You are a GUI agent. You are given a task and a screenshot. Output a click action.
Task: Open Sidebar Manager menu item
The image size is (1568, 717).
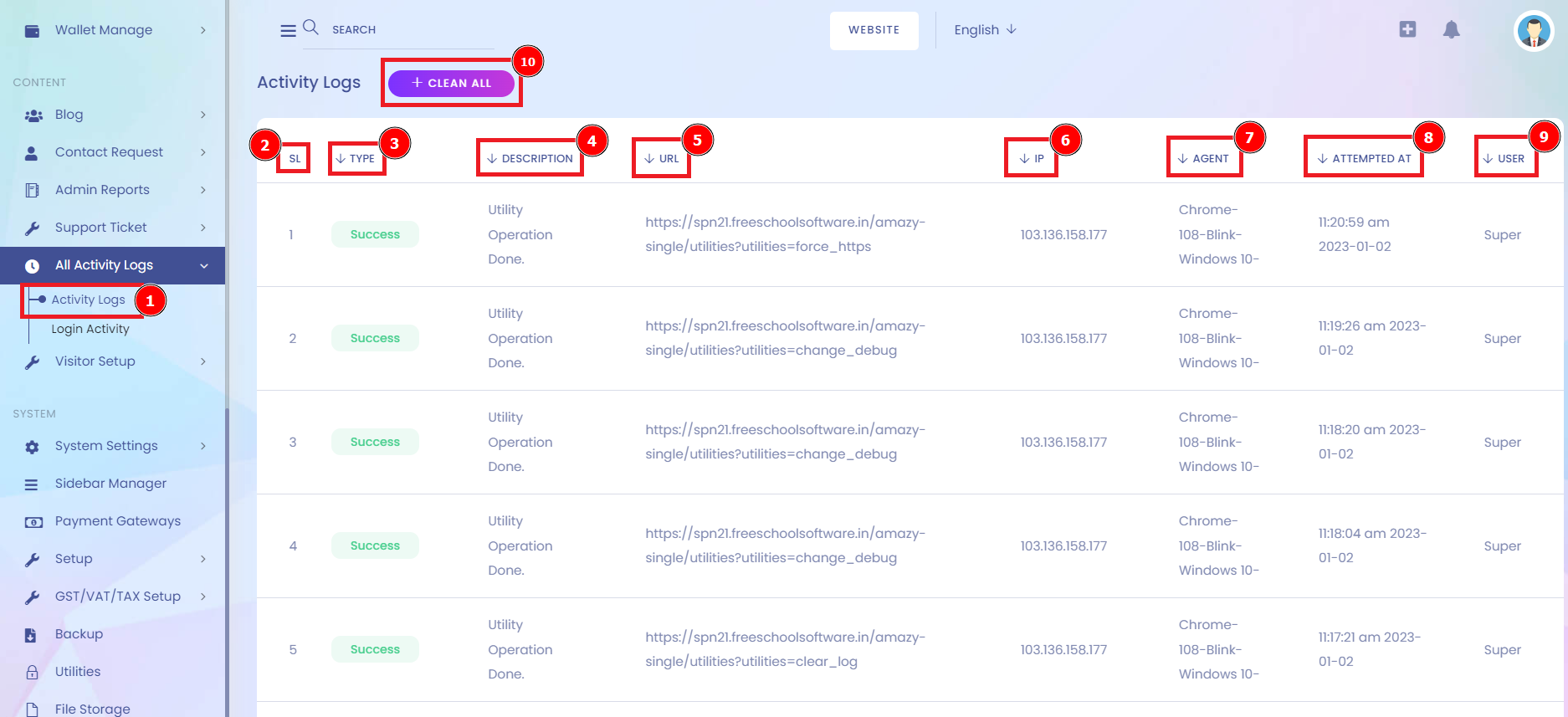[110, 484]
